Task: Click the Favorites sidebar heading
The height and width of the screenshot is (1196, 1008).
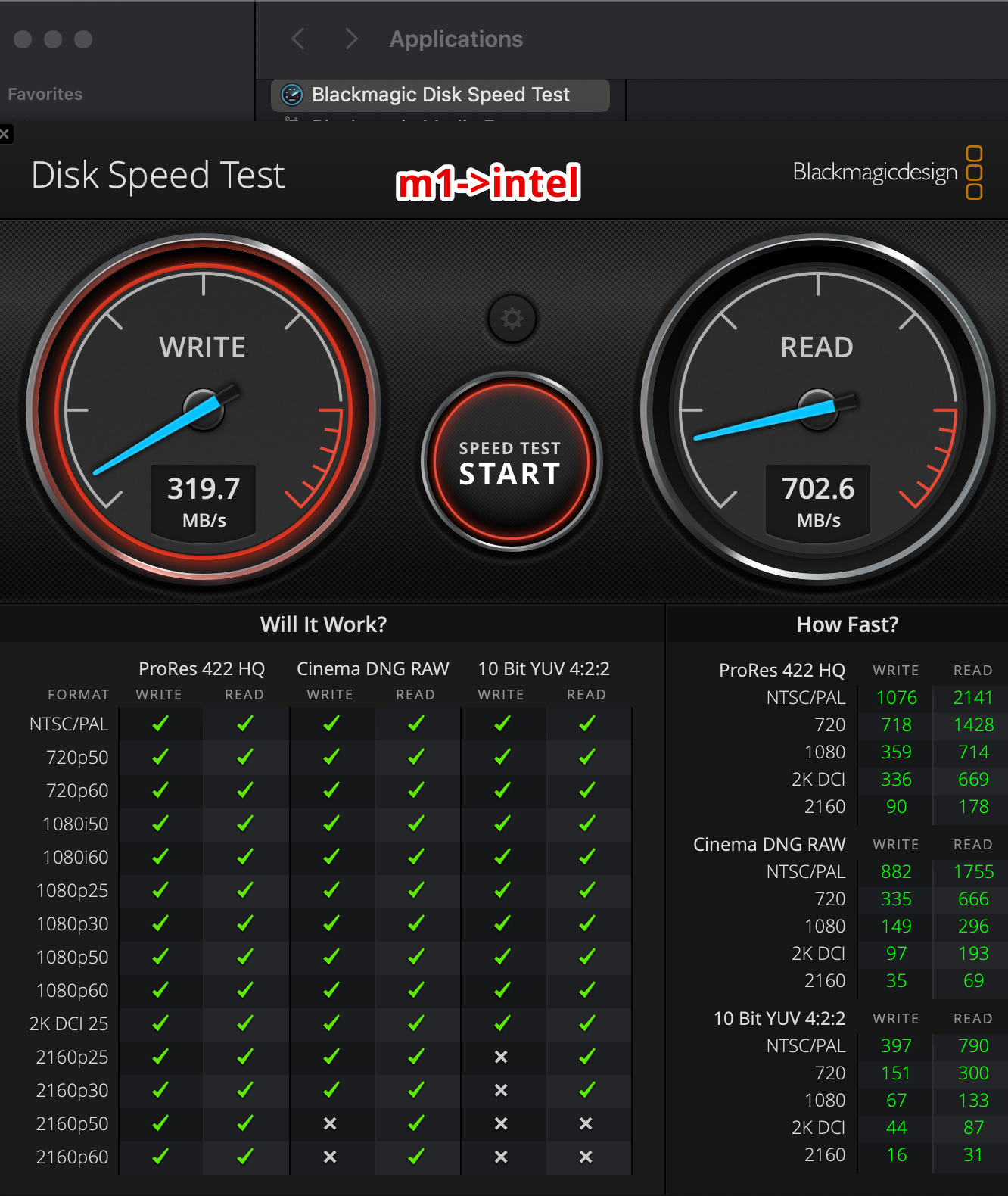Action: point(45,94)
